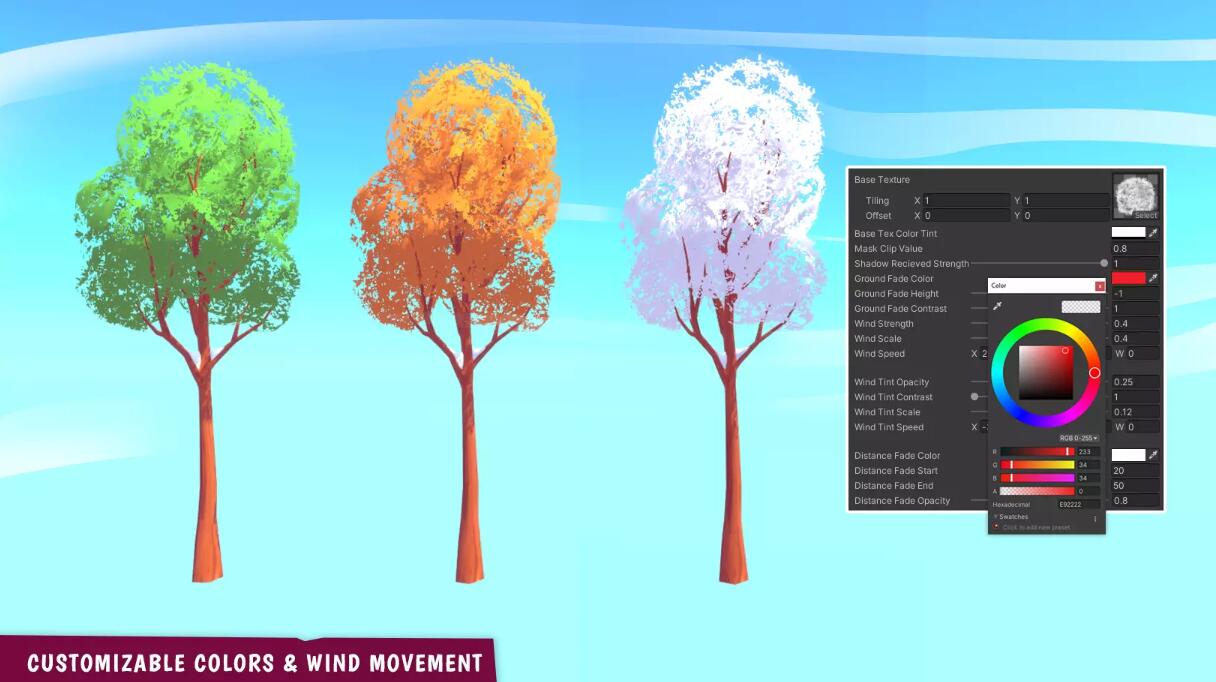
Task: Open the Swatches kebab options menu
Action: pos(1095,518)
